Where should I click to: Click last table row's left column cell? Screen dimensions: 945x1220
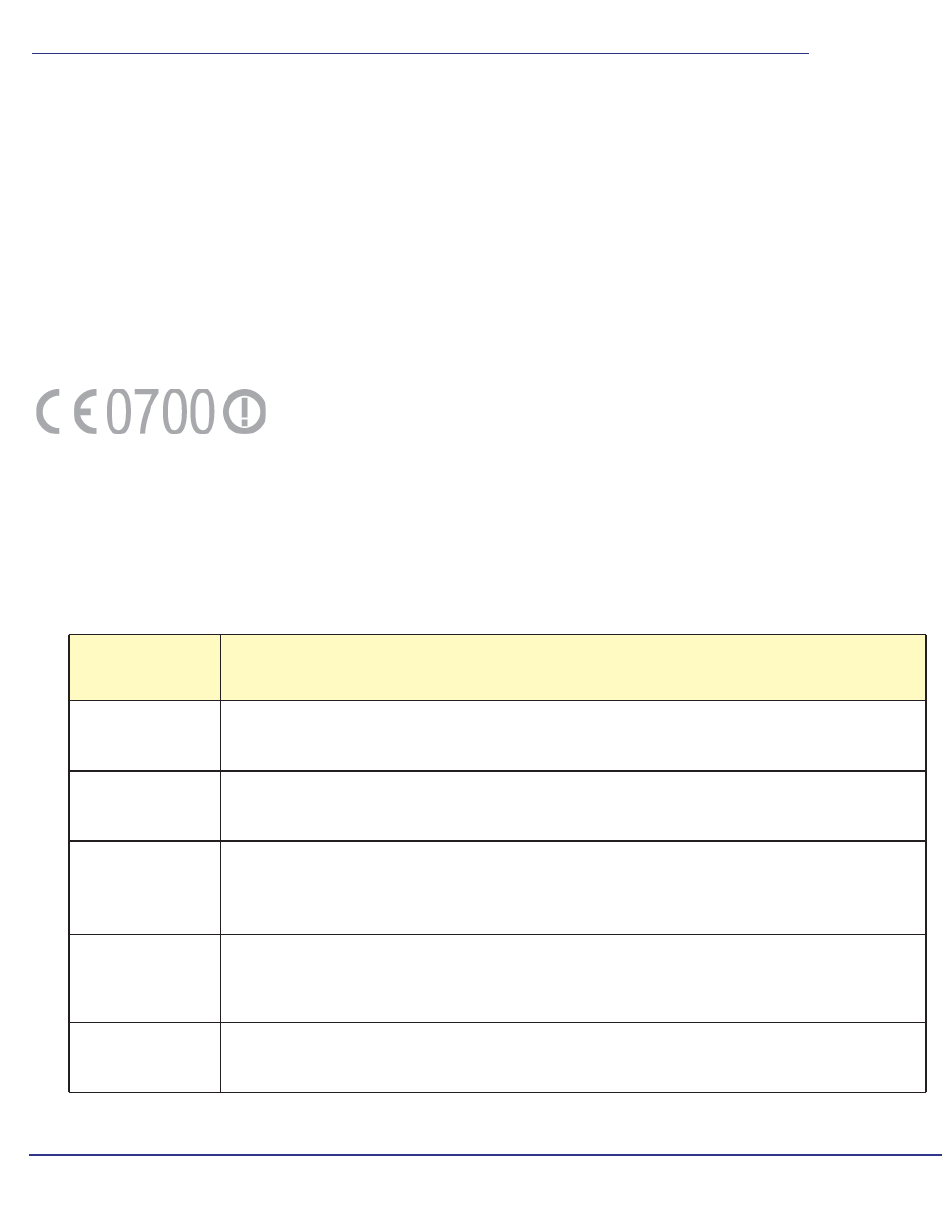pyautogui.click(x=144, y=1057)
